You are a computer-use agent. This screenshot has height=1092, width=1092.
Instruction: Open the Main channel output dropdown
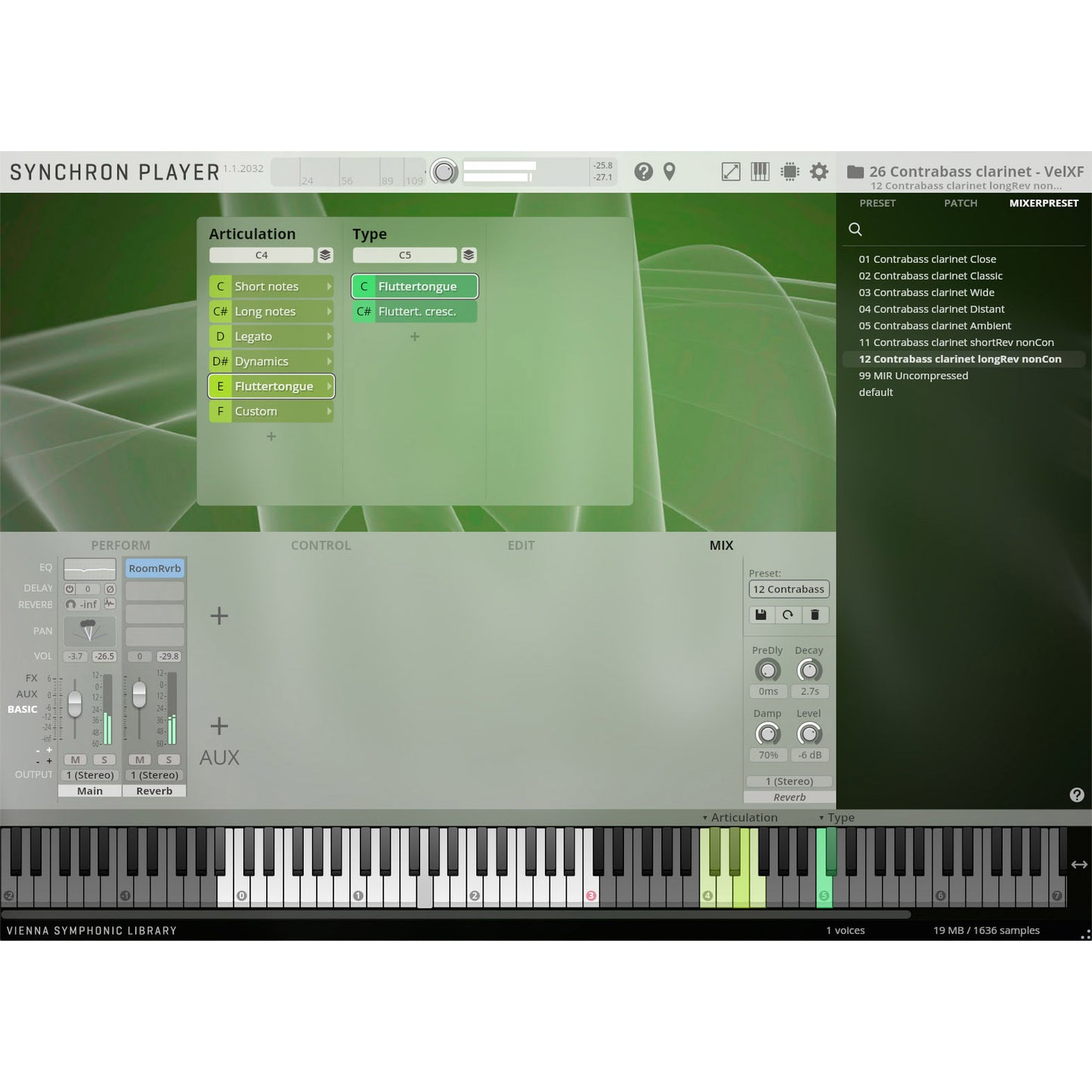[x=90, y=775]
